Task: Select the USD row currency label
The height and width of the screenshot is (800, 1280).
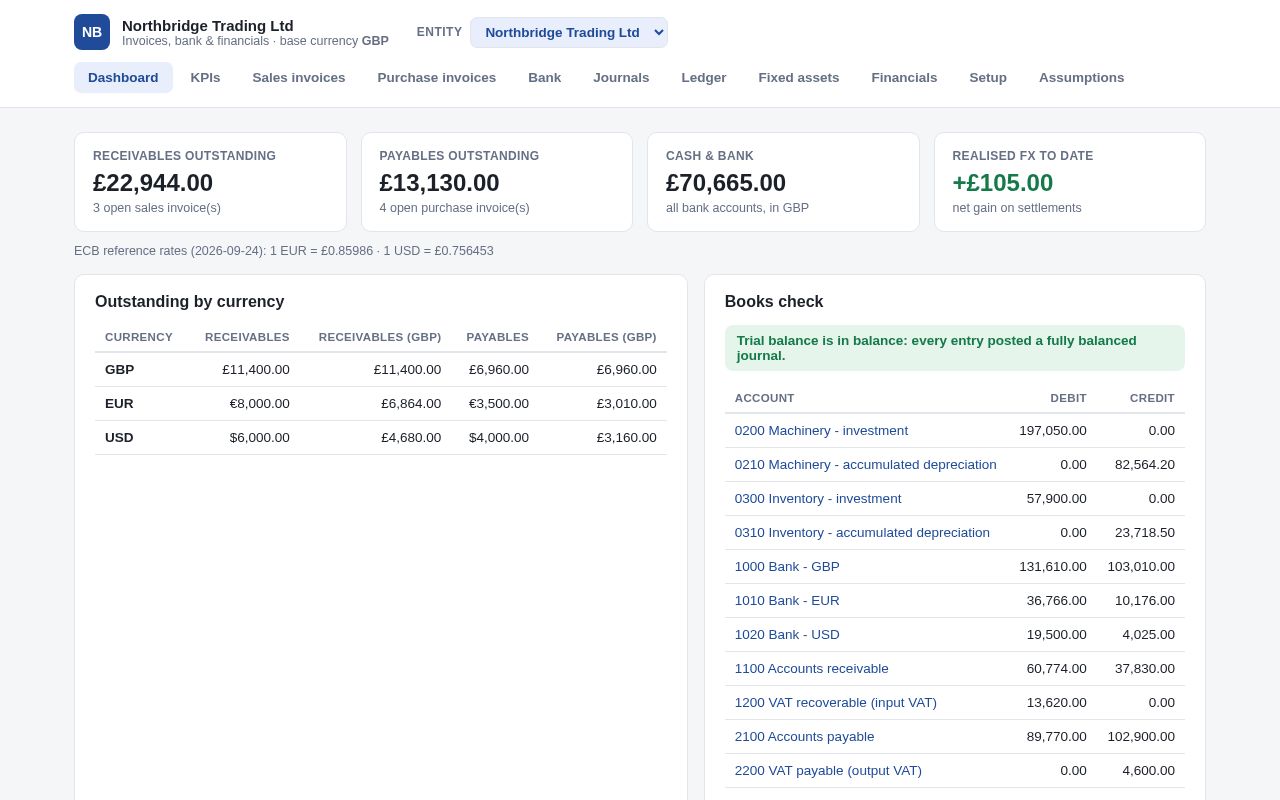Action: pyautogui.click(x=119, y=438)
